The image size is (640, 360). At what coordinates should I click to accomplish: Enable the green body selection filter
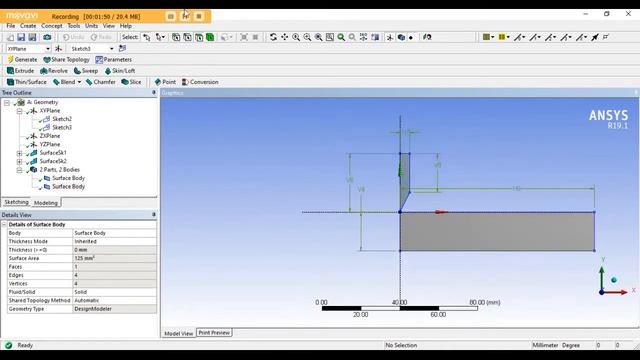coord(210,37)
